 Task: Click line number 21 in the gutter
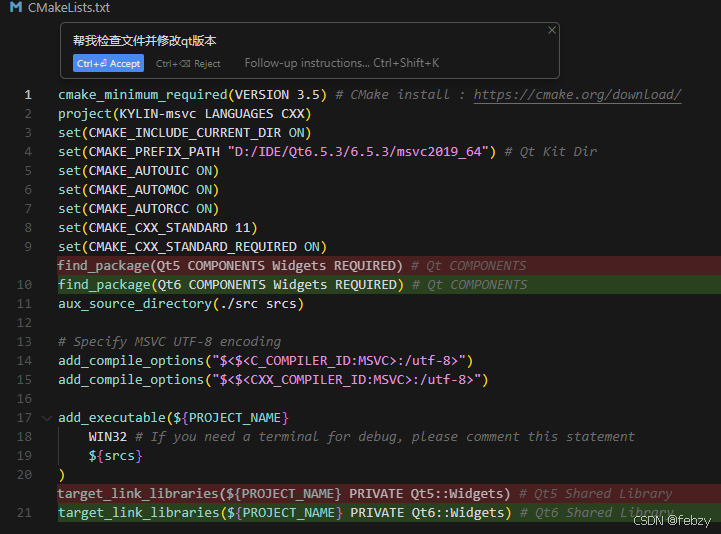pos(24,513)
